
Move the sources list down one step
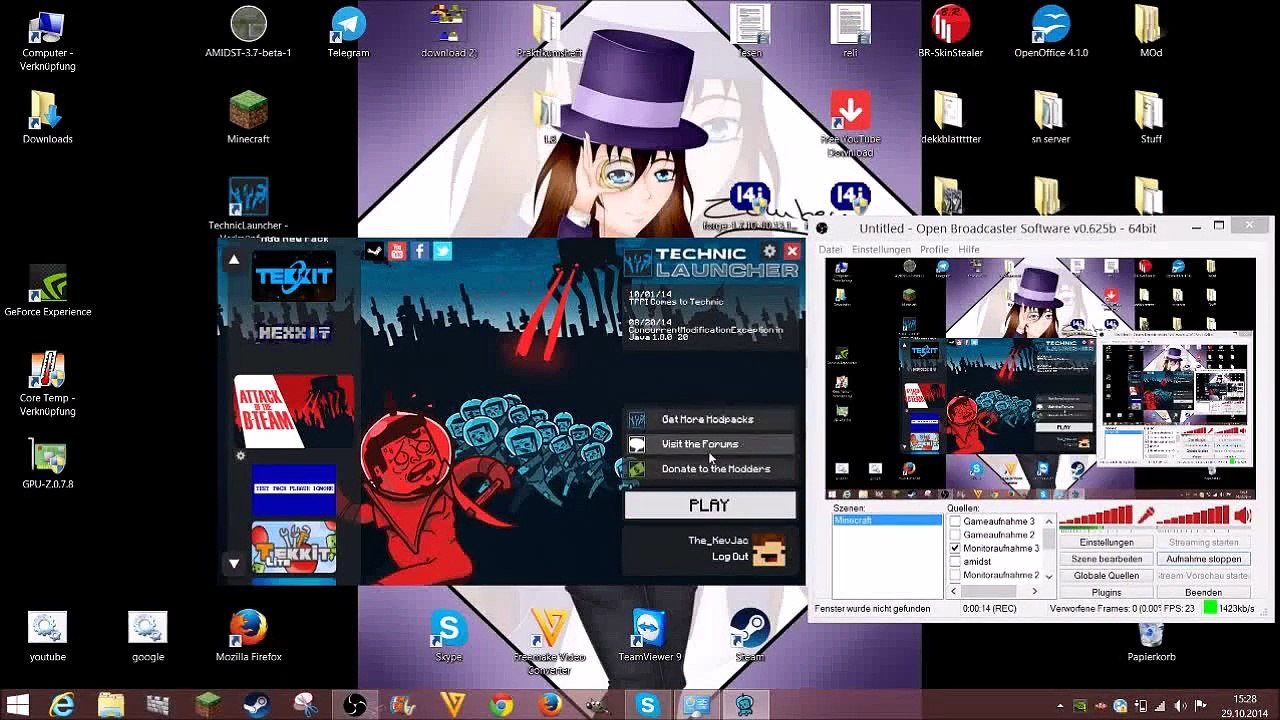(1049, 575)
